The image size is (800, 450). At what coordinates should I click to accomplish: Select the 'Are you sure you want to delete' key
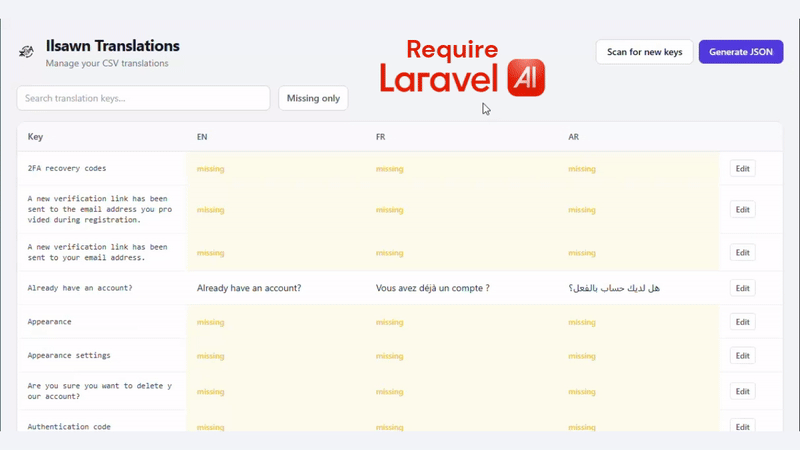pos(99,391)
